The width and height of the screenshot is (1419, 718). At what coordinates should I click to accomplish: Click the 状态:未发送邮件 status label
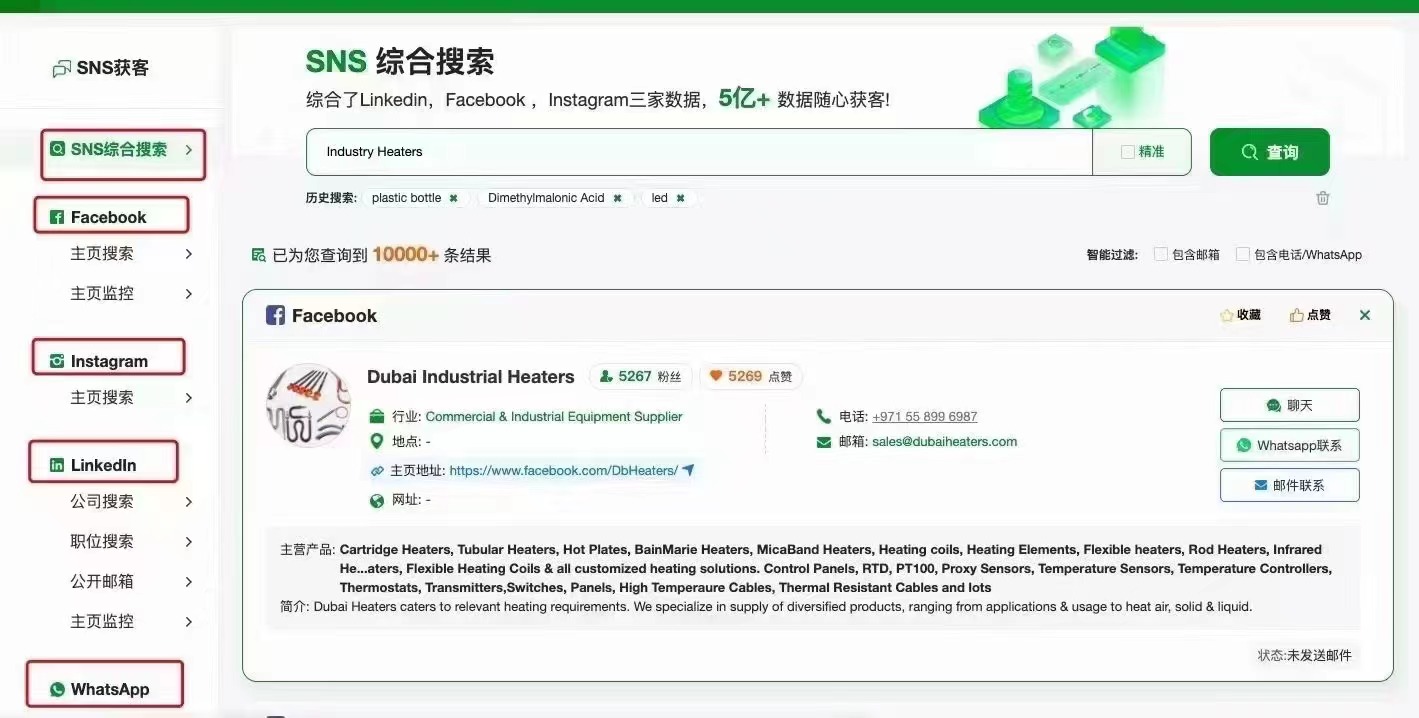click(1305, 655)
